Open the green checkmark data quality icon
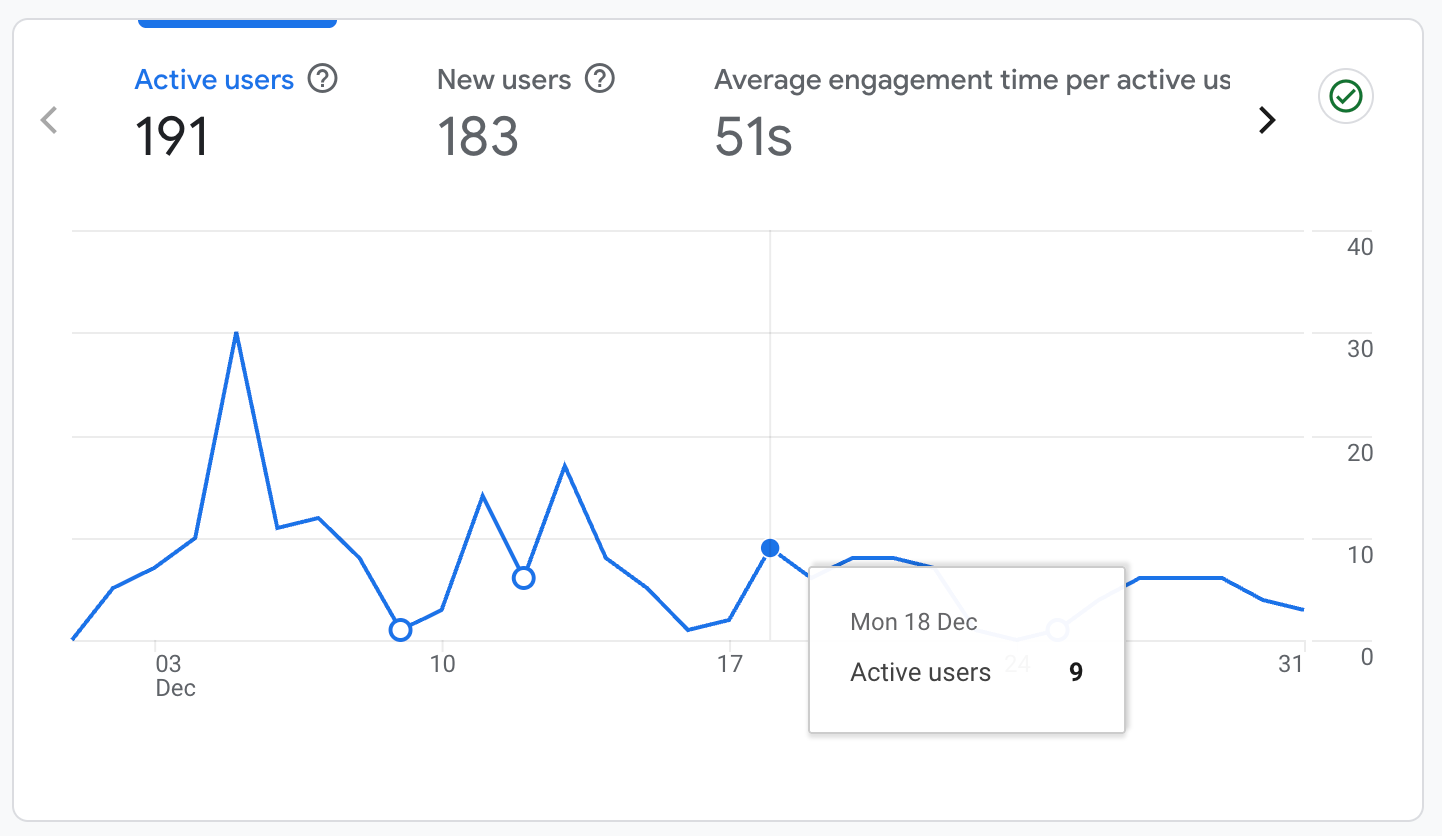Screen dimensions: 1442x836 [1346, 97]
